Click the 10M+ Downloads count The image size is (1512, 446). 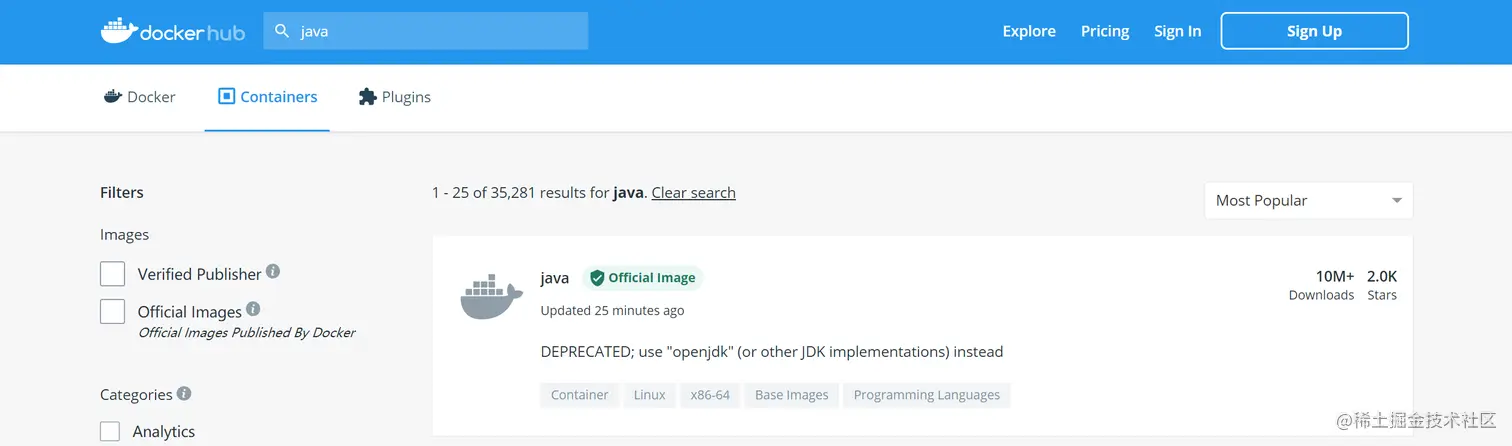[1321, 285]
